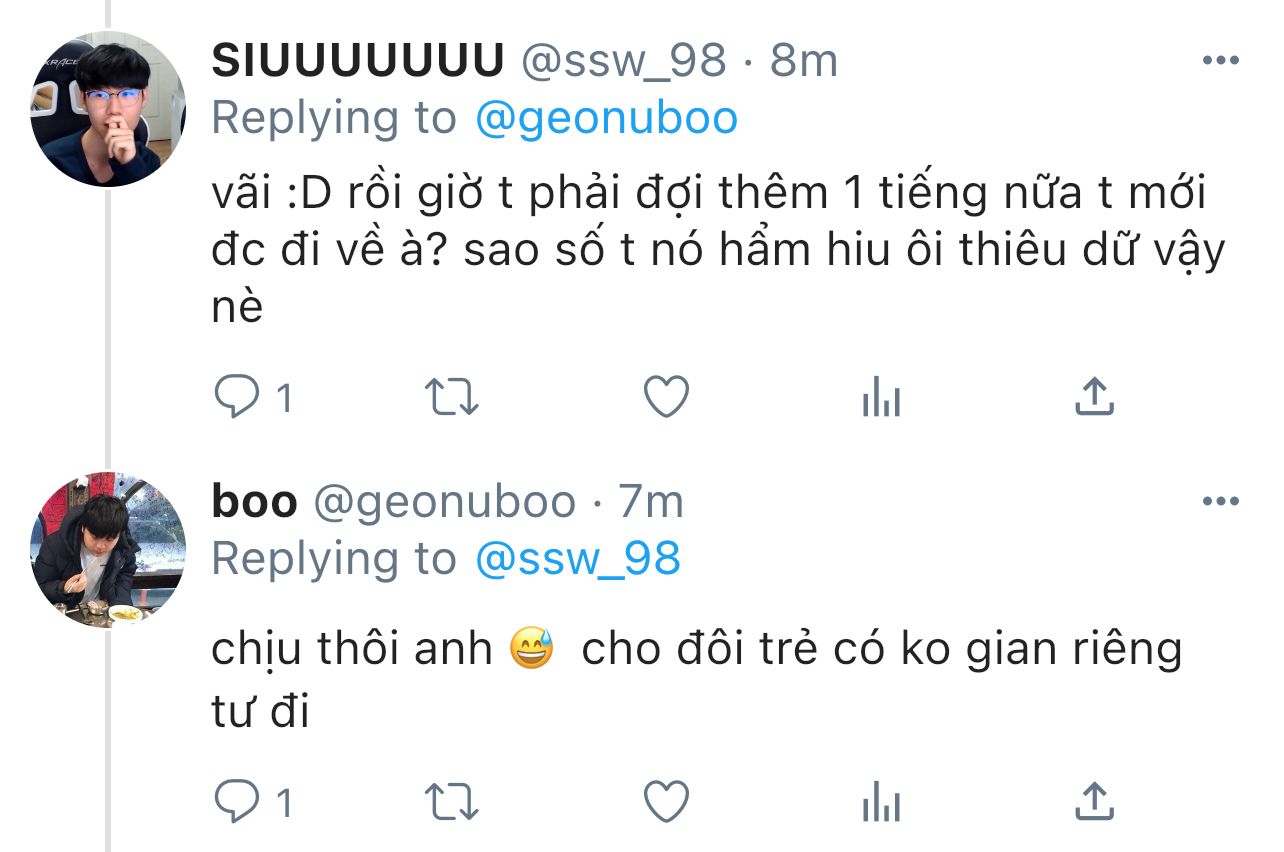Screen dimensions: 1284x852
Task: Open SIUUUUUUU profile picture
Action: (108, 109)
